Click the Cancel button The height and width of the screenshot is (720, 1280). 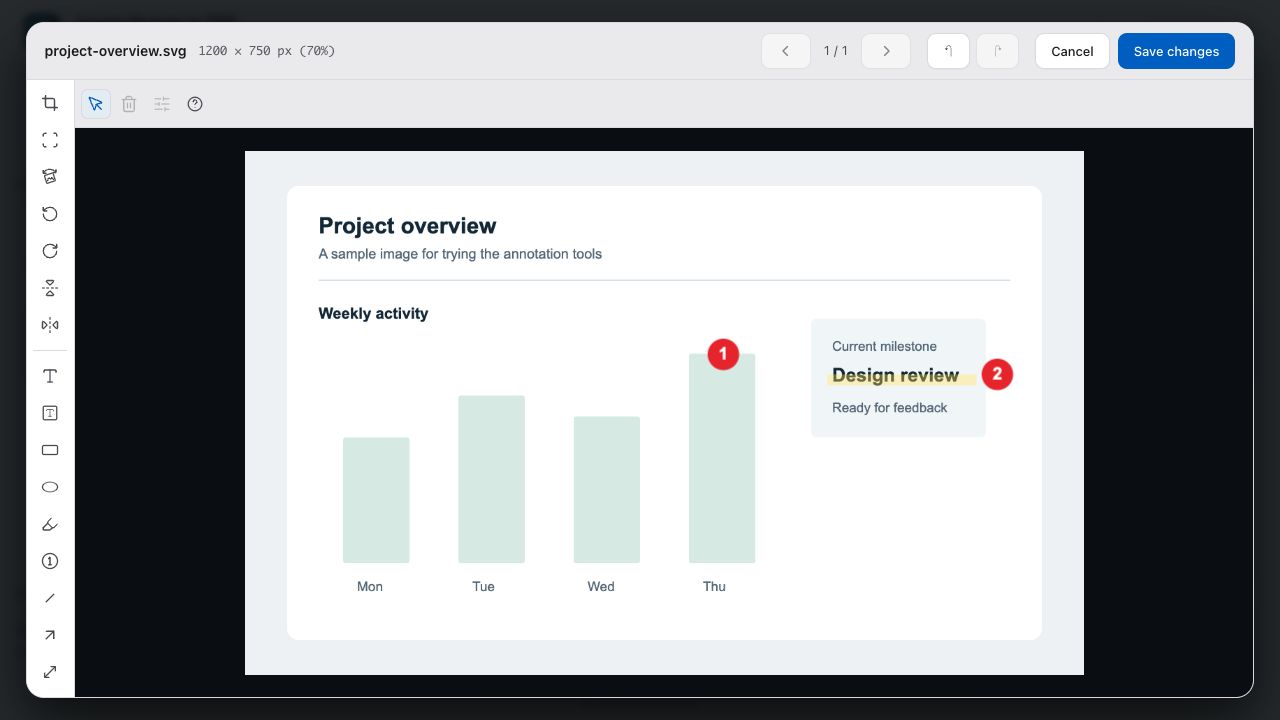tap(1072, 51)
